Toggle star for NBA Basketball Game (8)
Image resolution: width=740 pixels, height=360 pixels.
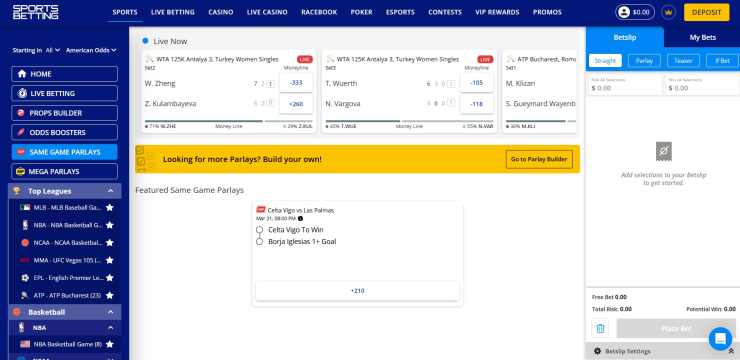click(109, 344)
